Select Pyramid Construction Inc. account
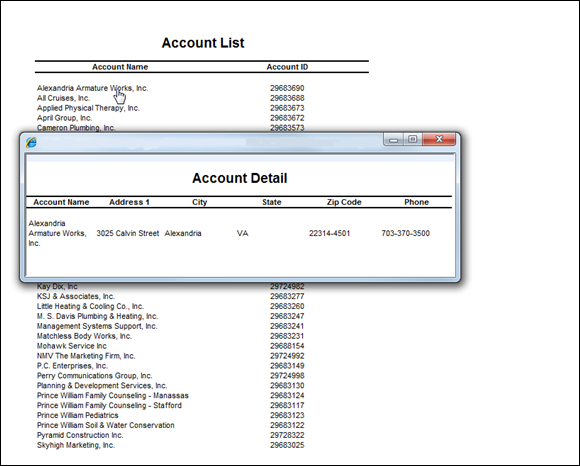The height and width of the screenshot is (466, 580). tap(80, 435)
